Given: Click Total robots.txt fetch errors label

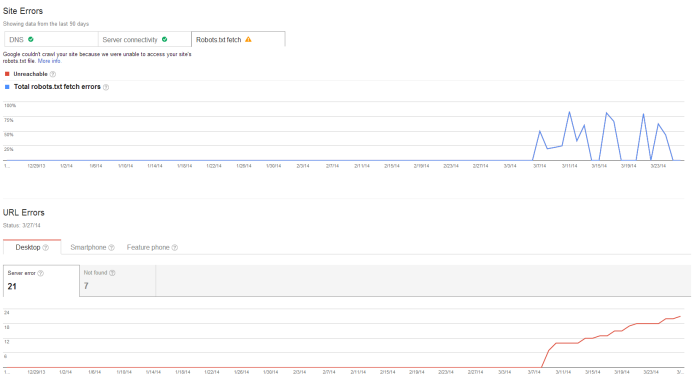Looking at the screenshot, I should pos(57,87).
